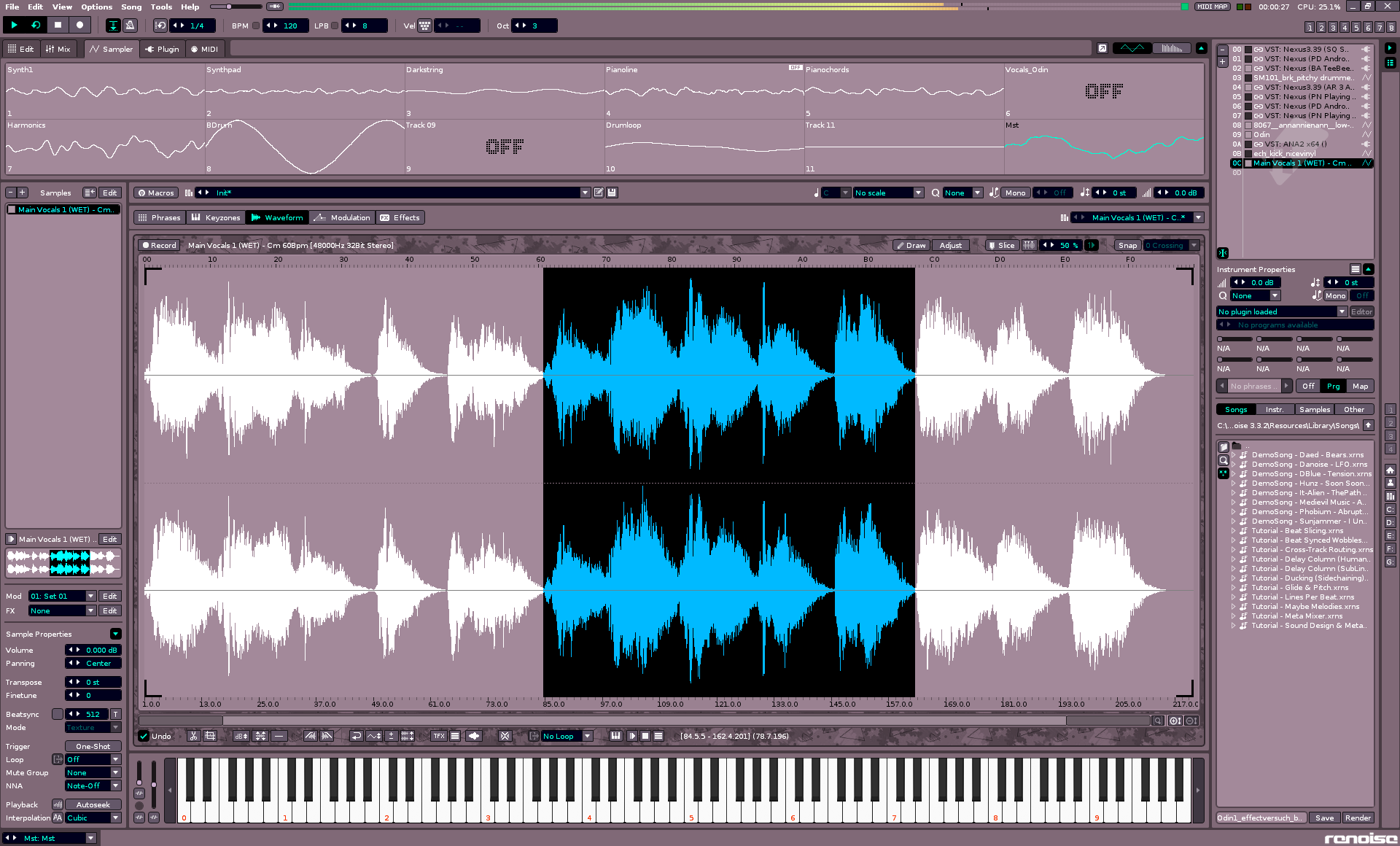Expand 'Tutorial - Beat Slicing.xrns' tree item

1234,531
